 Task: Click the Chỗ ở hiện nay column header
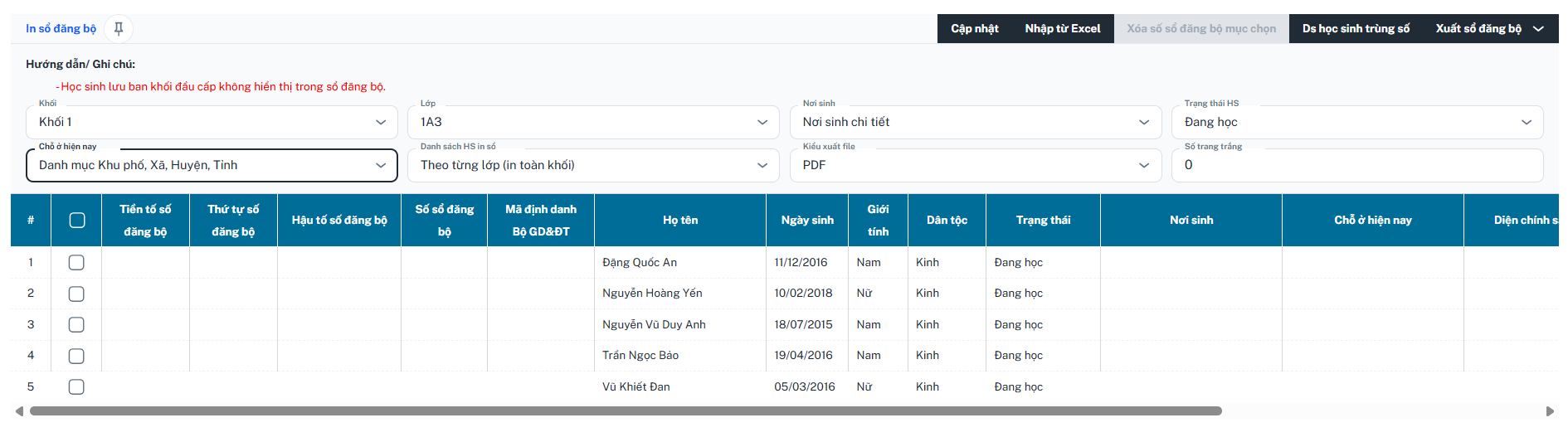(1373, 221)
